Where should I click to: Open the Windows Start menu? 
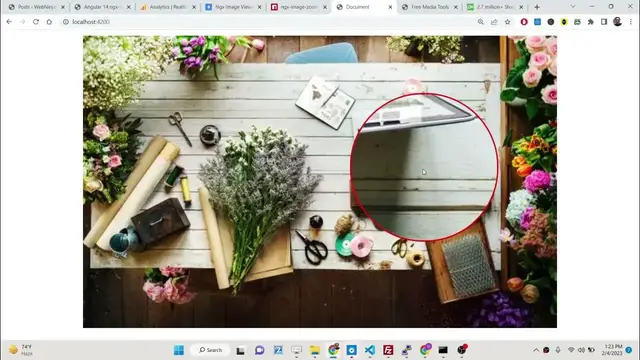tap(179, 350)
